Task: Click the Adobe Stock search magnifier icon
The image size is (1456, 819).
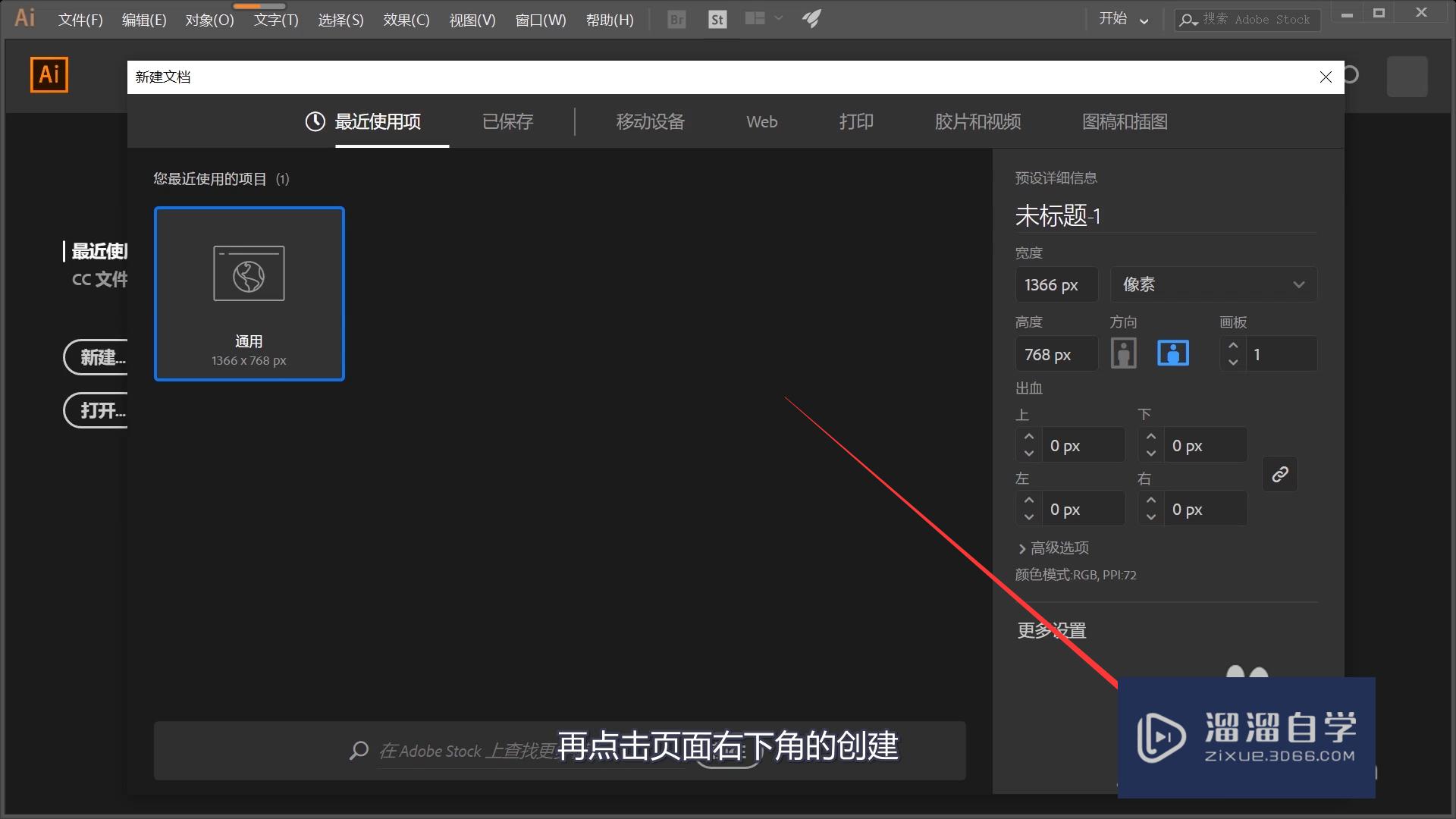Action: click(x=1188, y=20)
